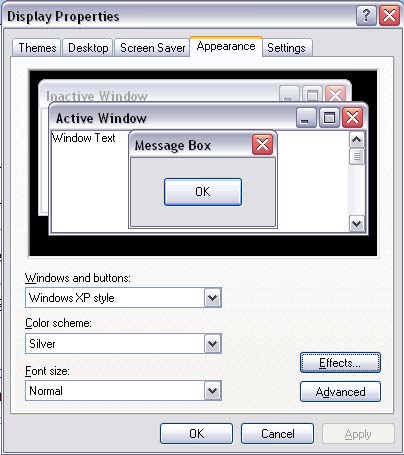Click the Advanced button
404x455 pixels.
coord(340,392)
